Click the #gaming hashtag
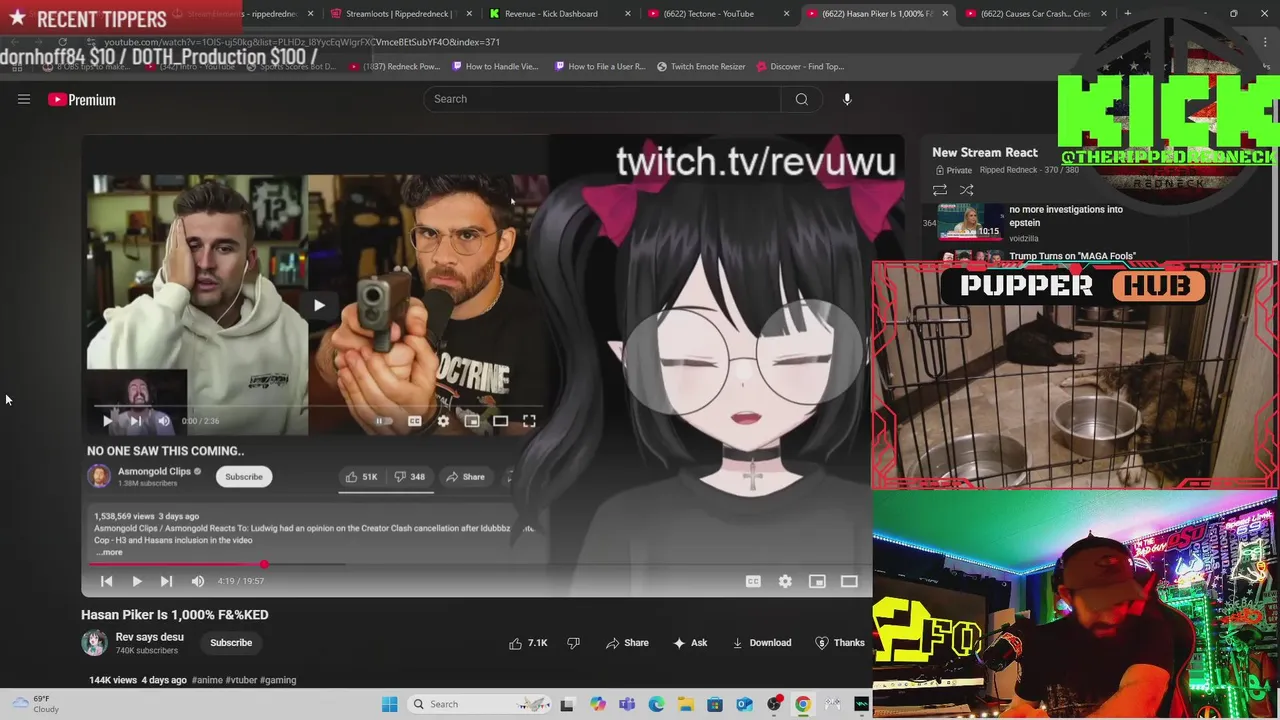The height and width of the screenshot is (720, 1280). (x=278, y=680)
